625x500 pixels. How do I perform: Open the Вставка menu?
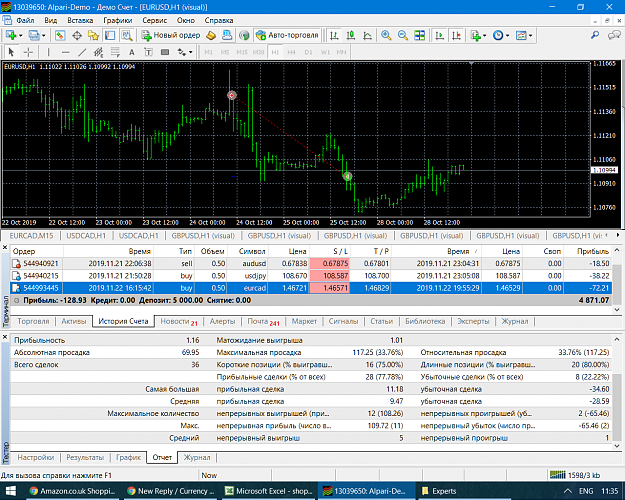point(80,20)
